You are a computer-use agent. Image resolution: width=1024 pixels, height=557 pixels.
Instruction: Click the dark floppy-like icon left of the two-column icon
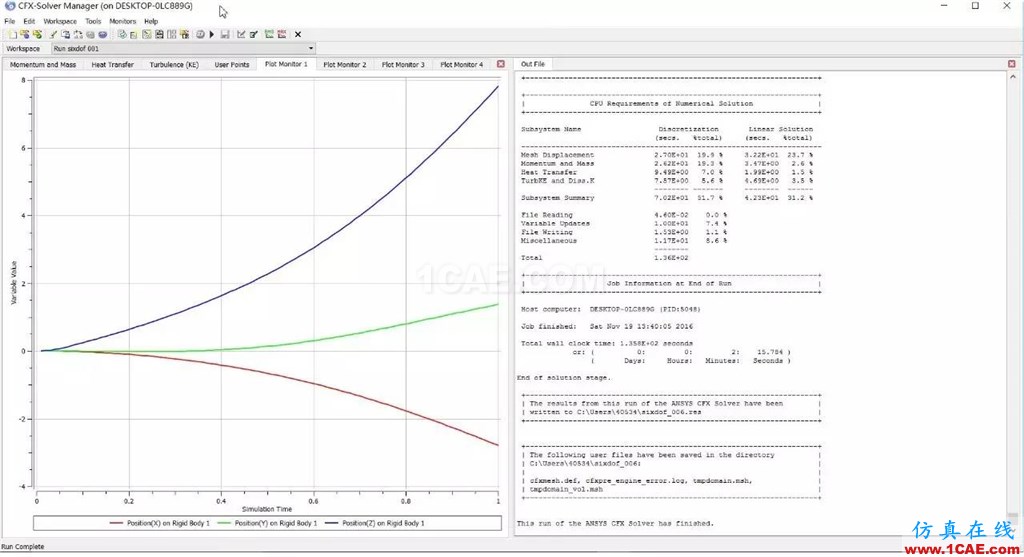coord(159,34)
